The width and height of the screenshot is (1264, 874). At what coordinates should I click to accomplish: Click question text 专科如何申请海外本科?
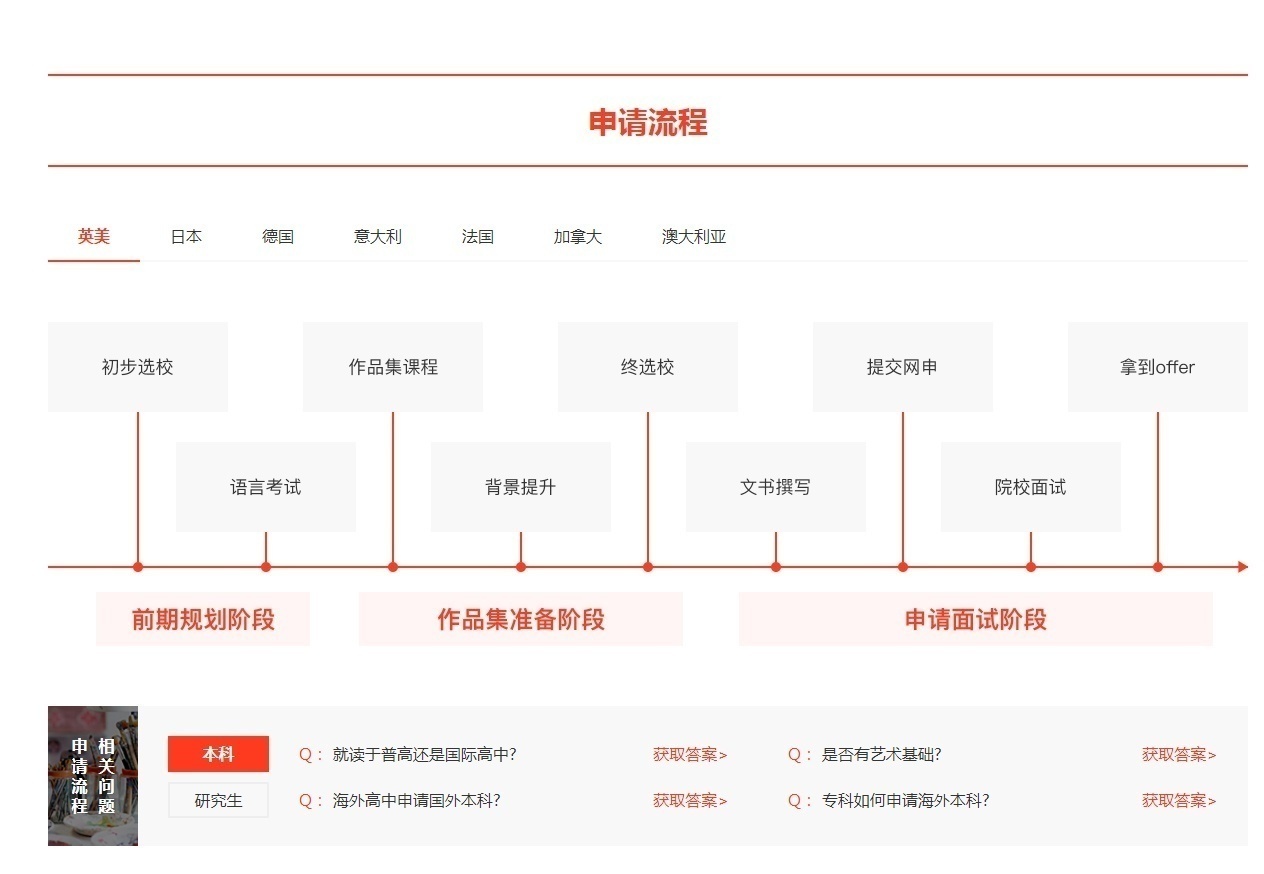[x=906, y=801]
